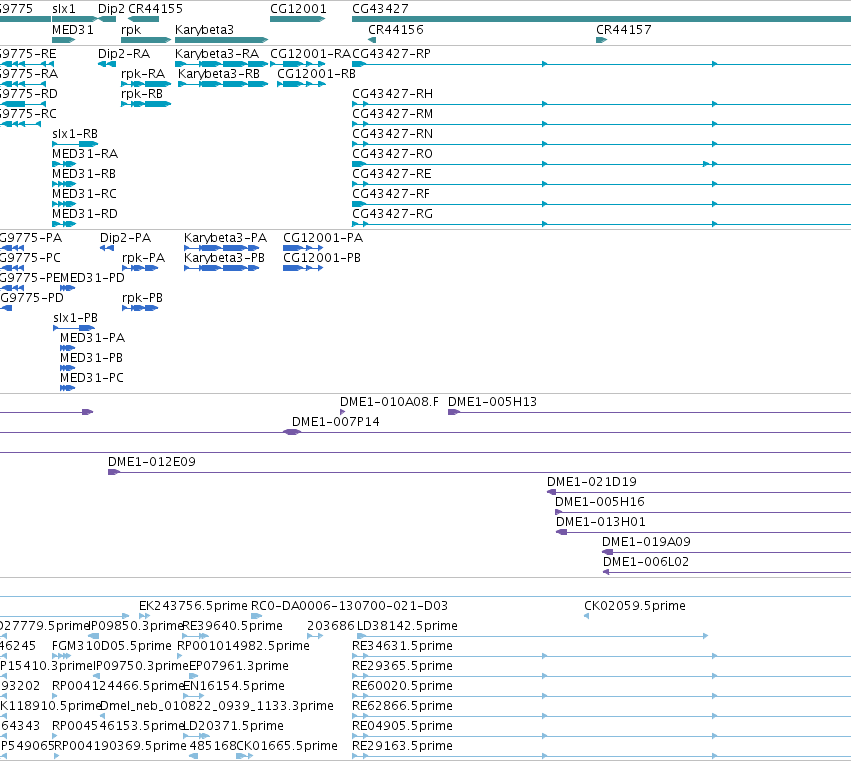This screenshot has width=851, height=761.
Task: Select the RC0-DA0006-130700-021-D03 EST label
Action: (350, 606)
